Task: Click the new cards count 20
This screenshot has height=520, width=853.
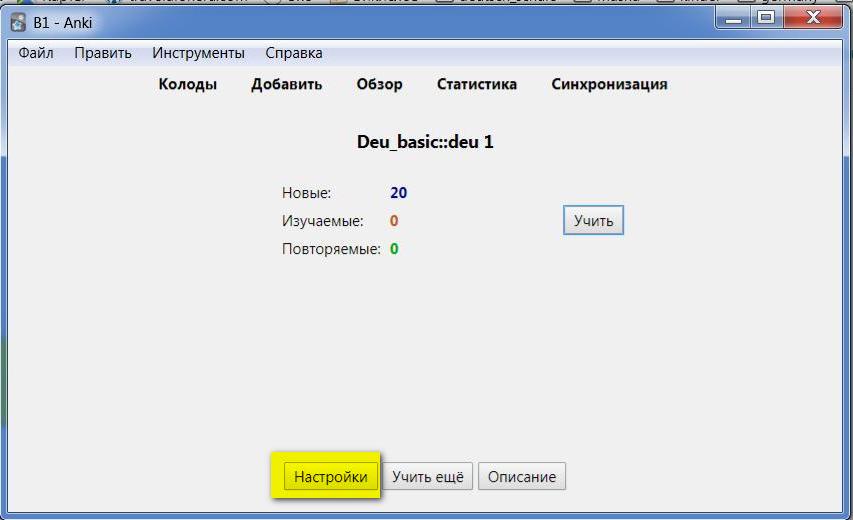Action: [x=399, y=193]
